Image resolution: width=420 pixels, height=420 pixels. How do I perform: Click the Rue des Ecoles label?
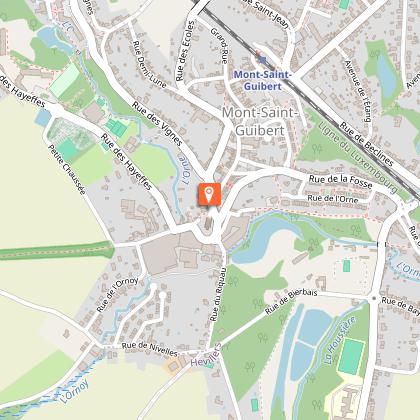point(185,51)
